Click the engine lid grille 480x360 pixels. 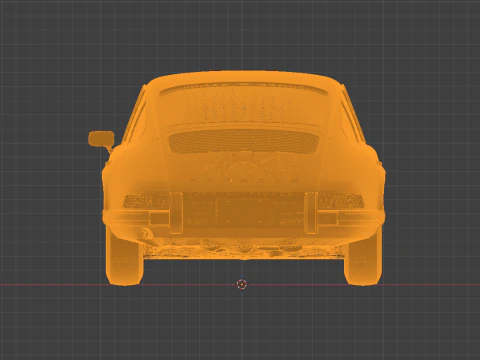(x=244, y=142)
